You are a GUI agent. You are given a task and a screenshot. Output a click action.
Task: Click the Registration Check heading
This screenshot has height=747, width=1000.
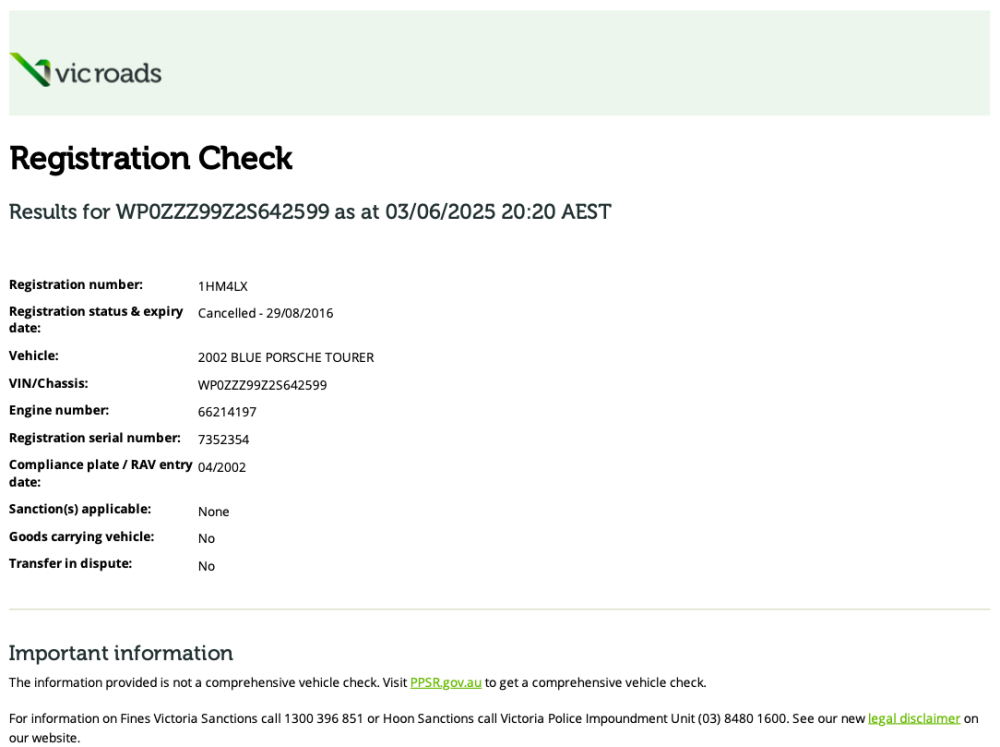(x=151, y=158)
